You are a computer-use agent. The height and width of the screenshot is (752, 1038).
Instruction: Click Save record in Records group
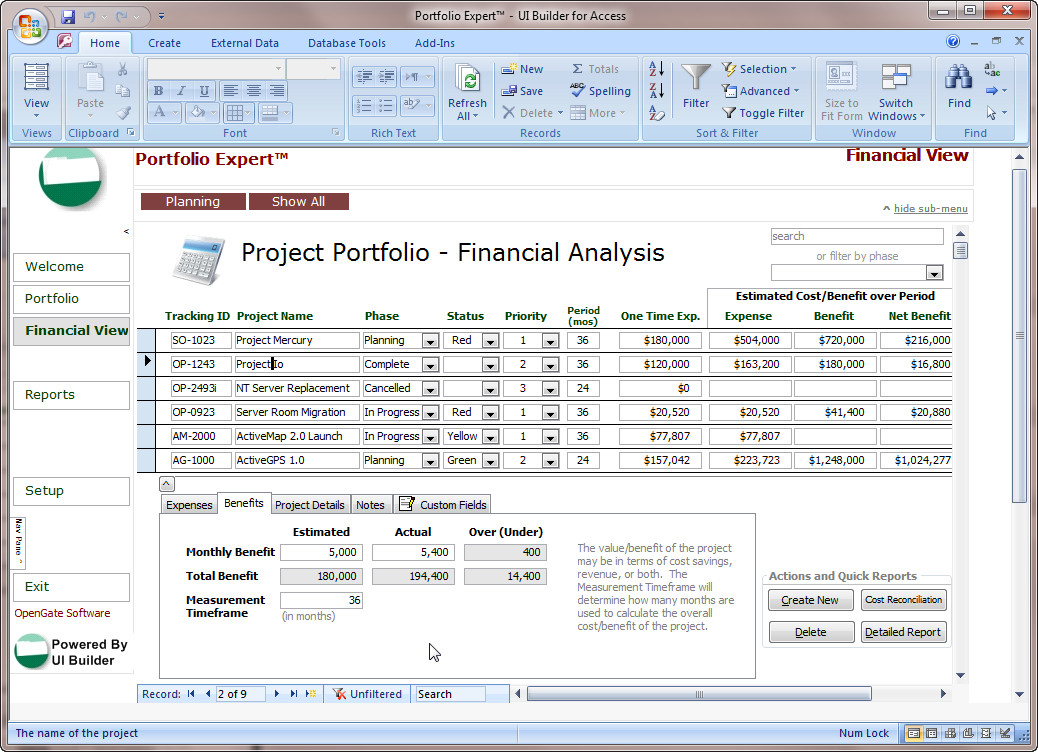[522, 91]
